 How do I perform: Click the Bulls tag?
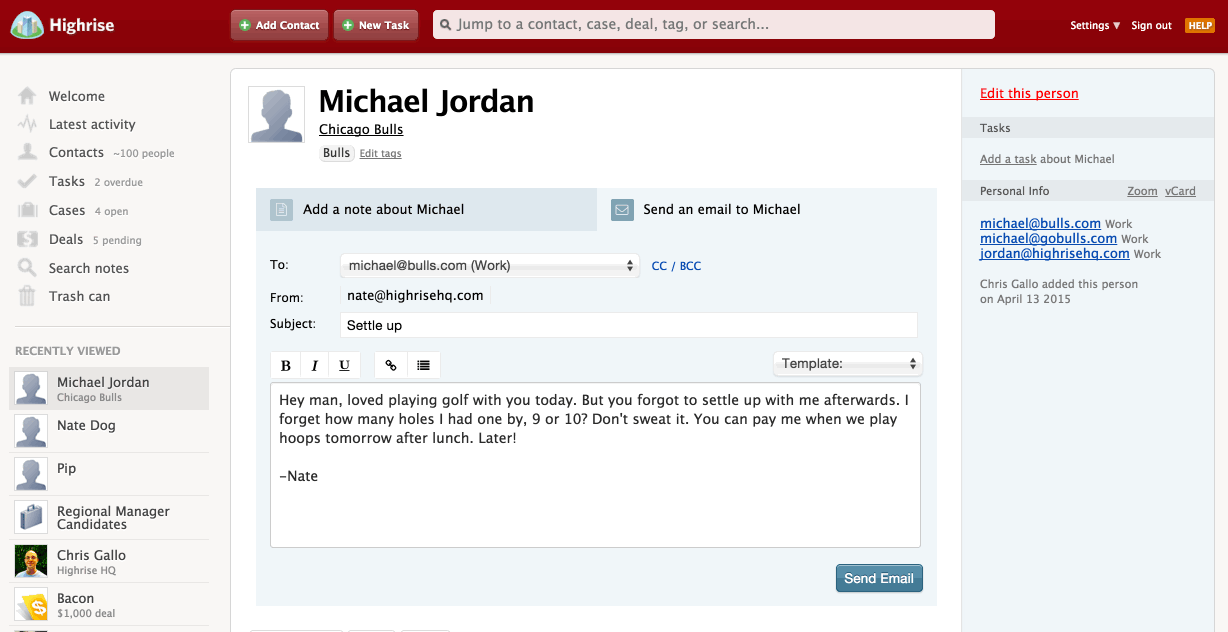click(x=337, y=153)
